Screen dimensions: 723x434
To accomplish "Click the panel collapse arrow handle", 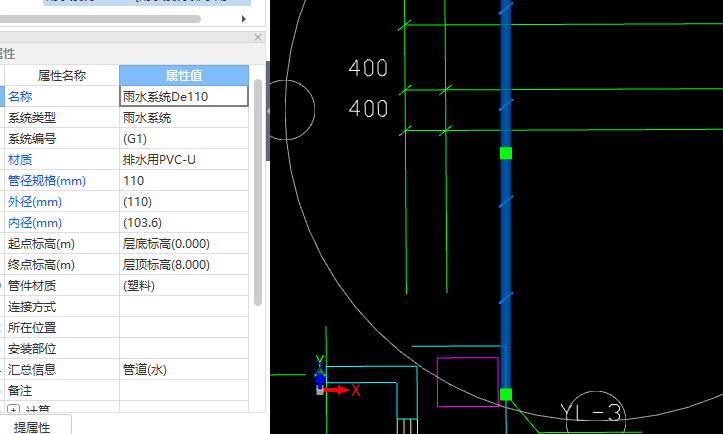I will click(268, 111).
